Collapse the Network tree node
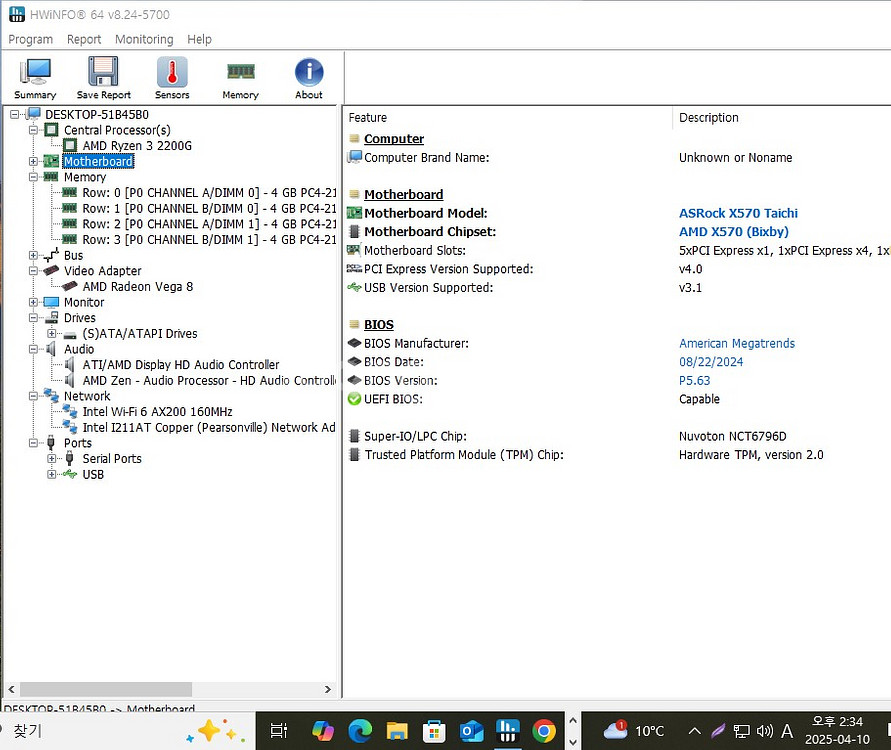The height and width of the screenshot is (750, 891). (x=34, y=396)
